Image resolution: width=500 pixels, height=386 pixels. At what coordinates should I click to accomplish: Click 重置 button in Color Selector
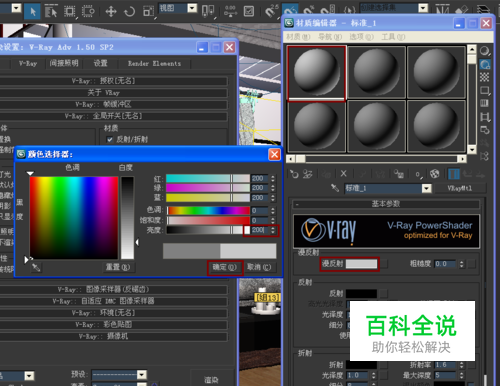118,267
